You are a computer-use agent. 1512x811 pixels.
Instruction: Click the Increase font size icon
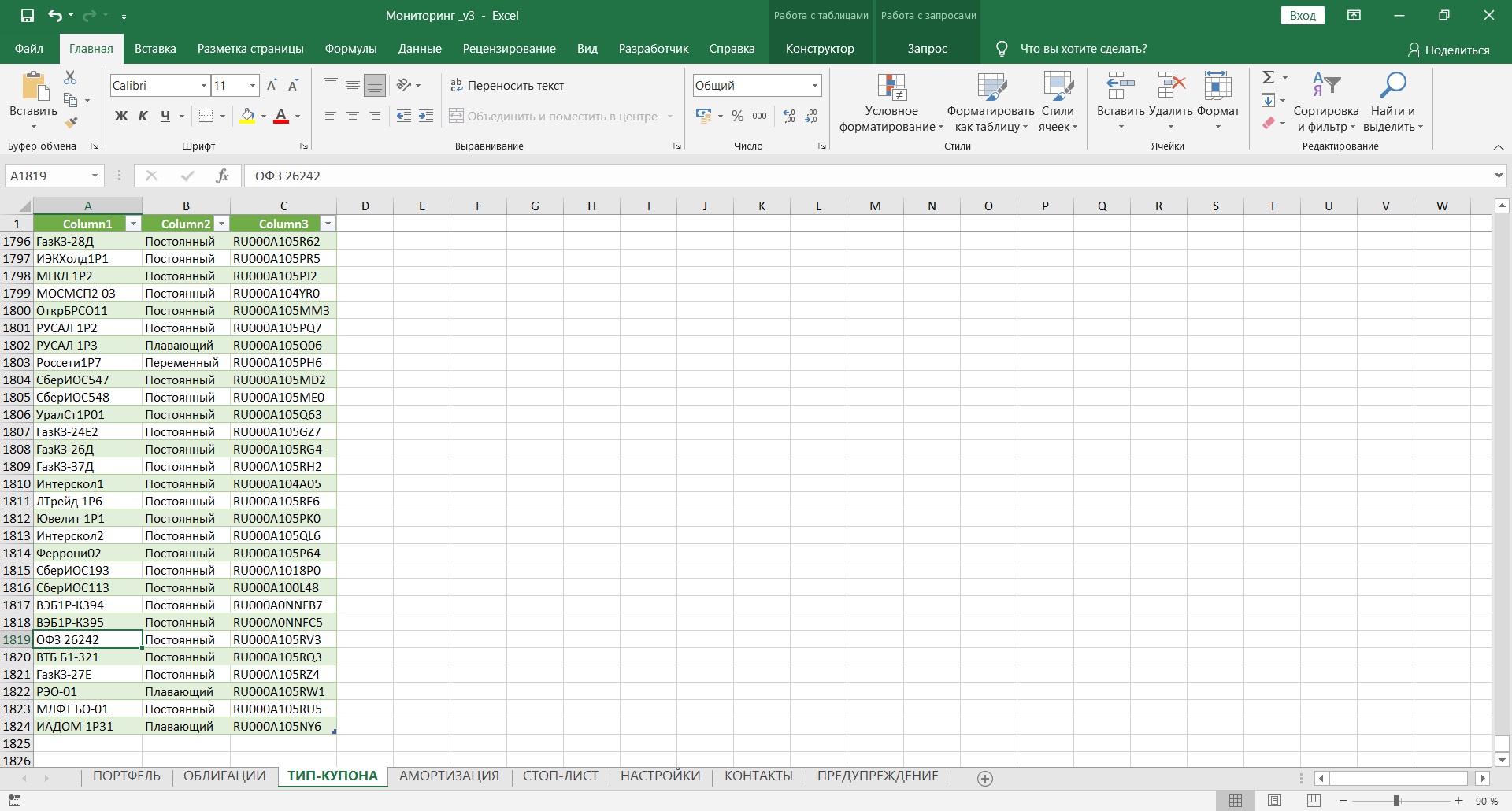[272, 85]
